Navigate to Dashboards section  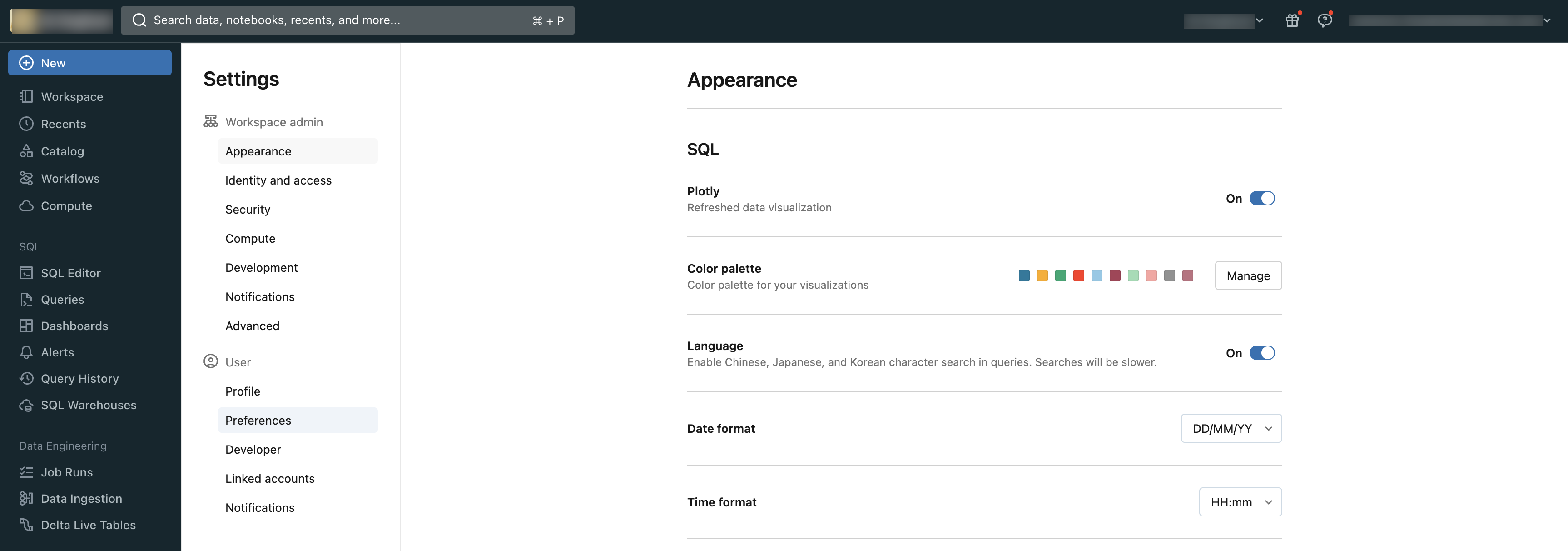tap(74, 326)
